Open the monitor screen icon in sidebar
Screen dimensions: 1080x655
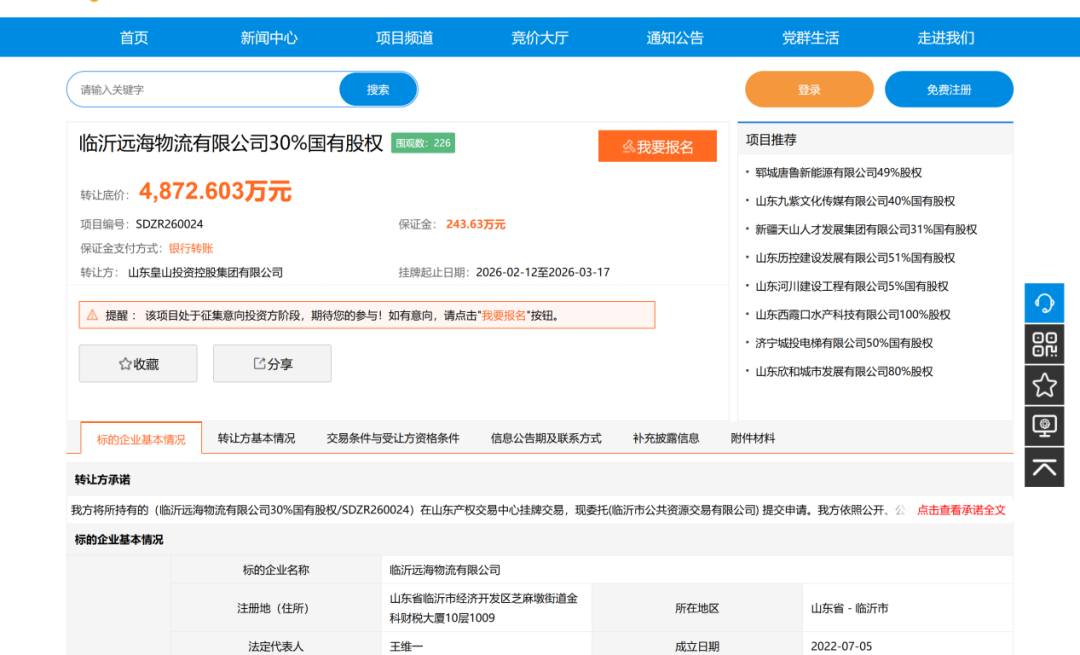[x=1044, y=425]
